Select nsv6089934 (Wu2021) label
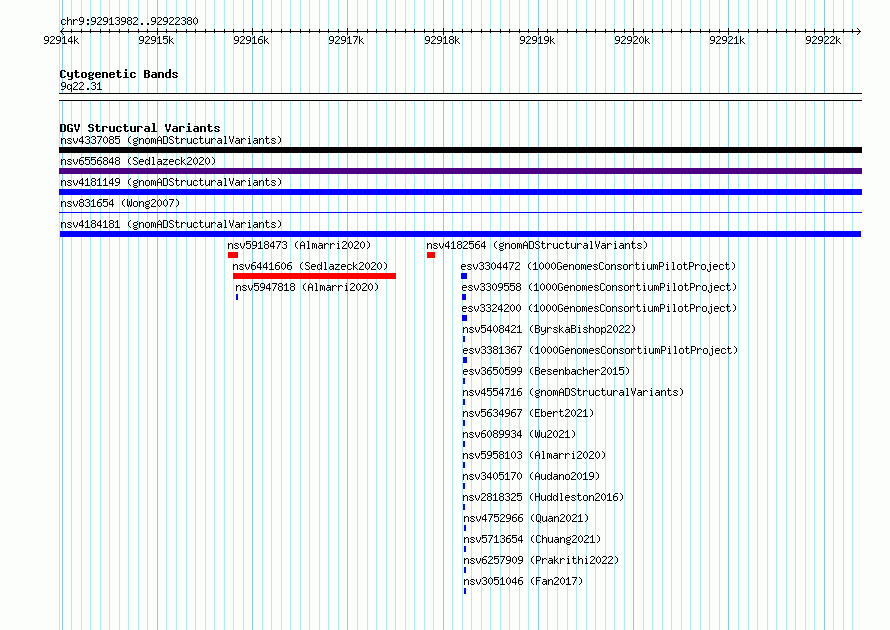Viewport: 890px width, 630px height. (x=519, y=434)
